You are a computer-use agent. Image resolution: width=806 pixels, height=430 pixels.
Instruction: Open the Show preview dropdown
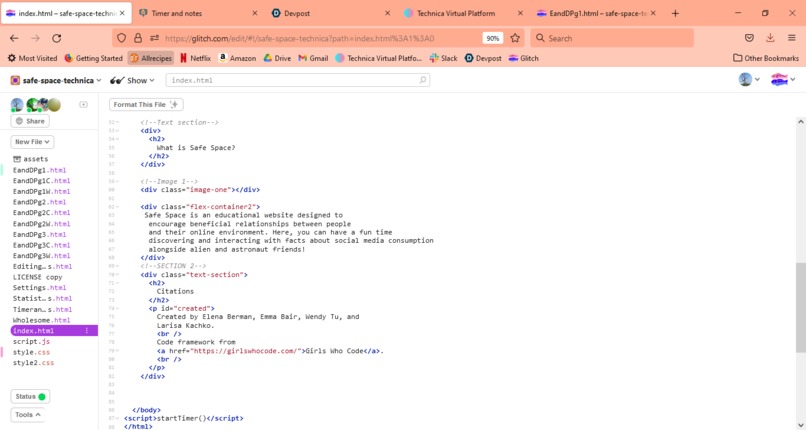(x=132, y=80)
